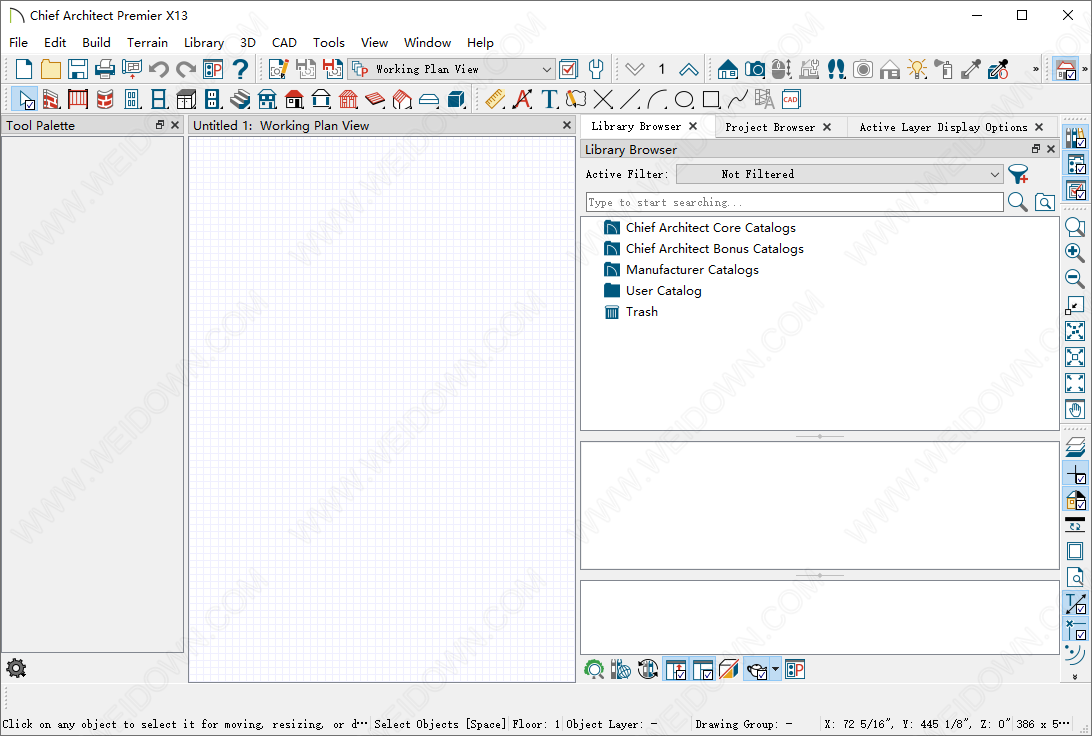
Task: Click the Spline curve tool
Action: 738,100
